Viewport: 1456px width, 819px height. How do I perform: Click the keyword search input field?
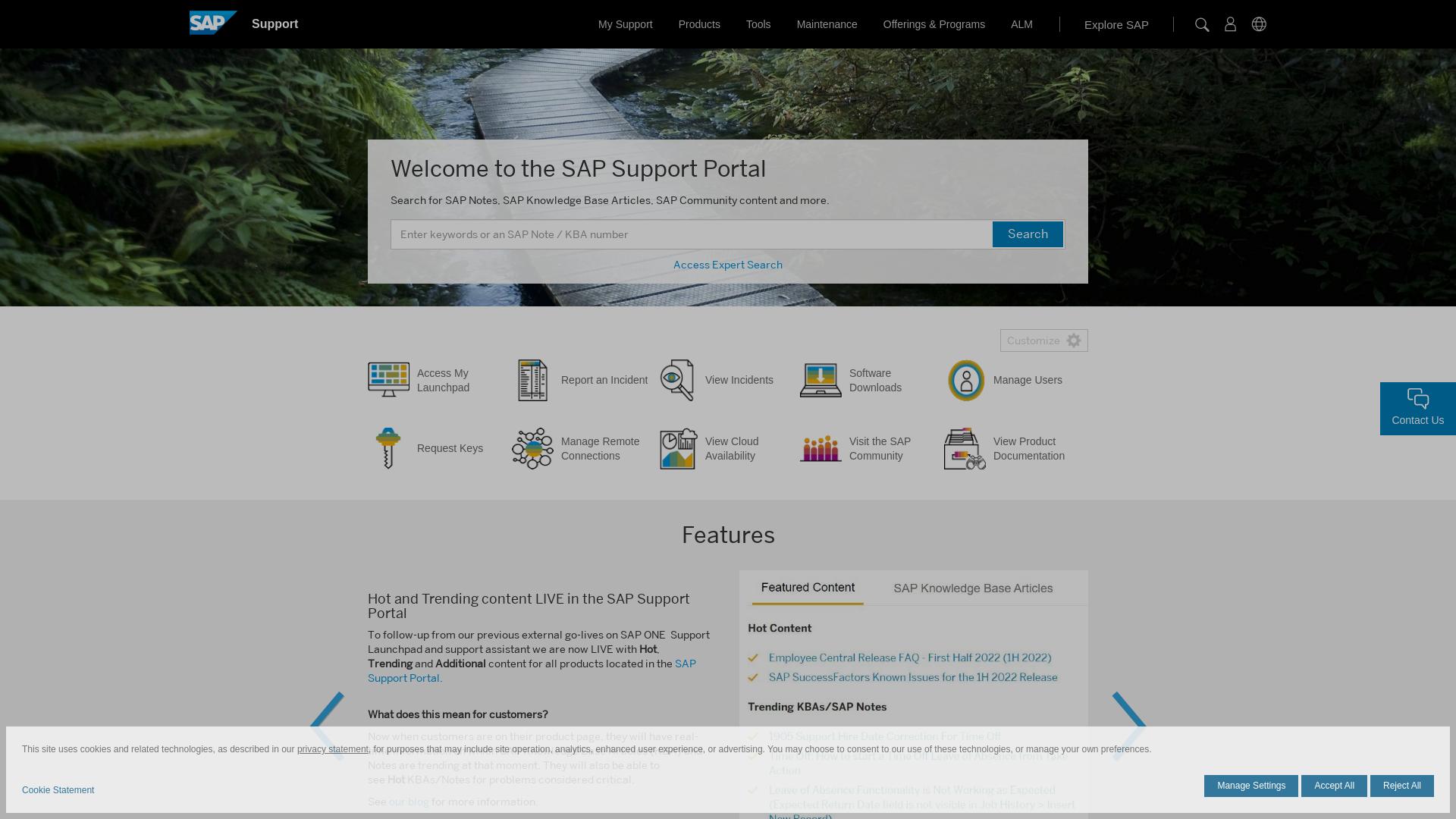pyautogui.click(x=692, y=234)
